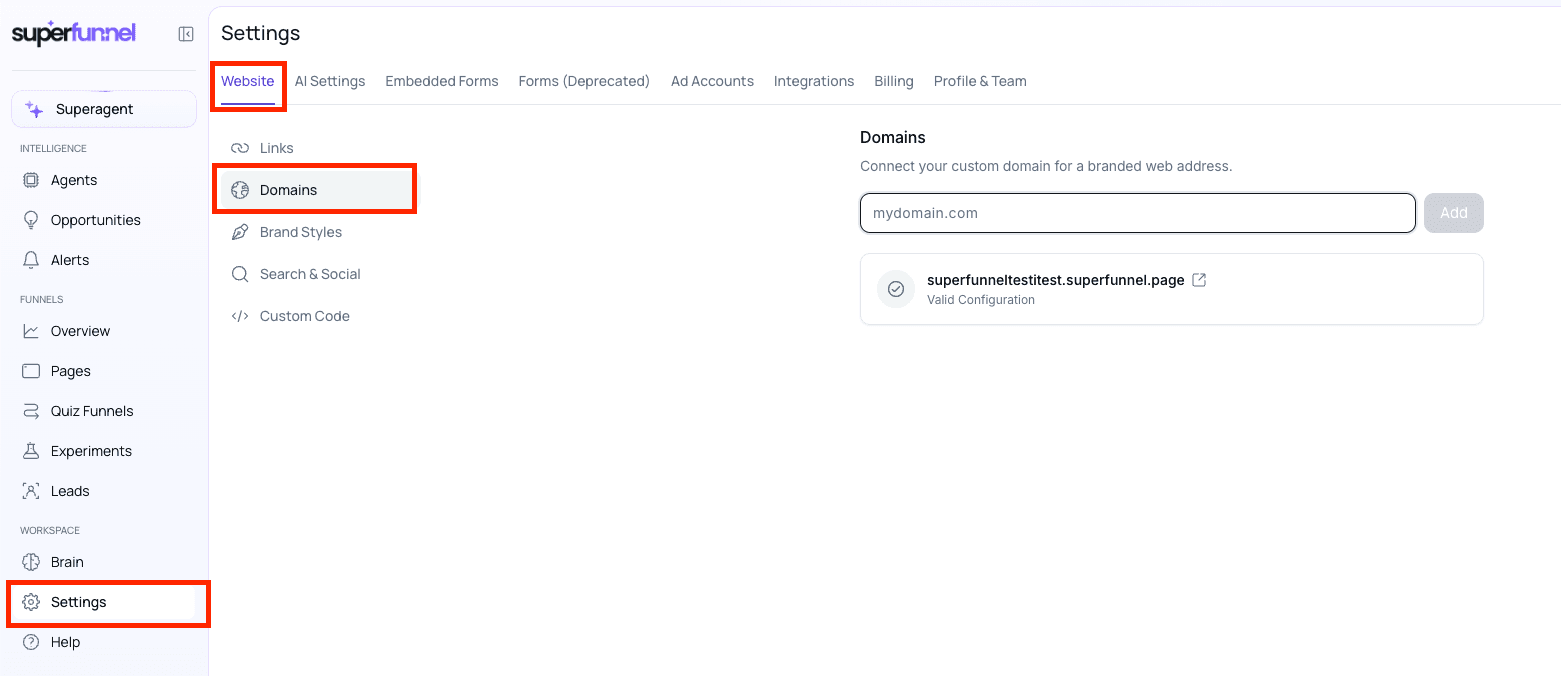Screen dimensions: 1561x676
Task: Click the Domains globe icon
Action: (240, 190)
